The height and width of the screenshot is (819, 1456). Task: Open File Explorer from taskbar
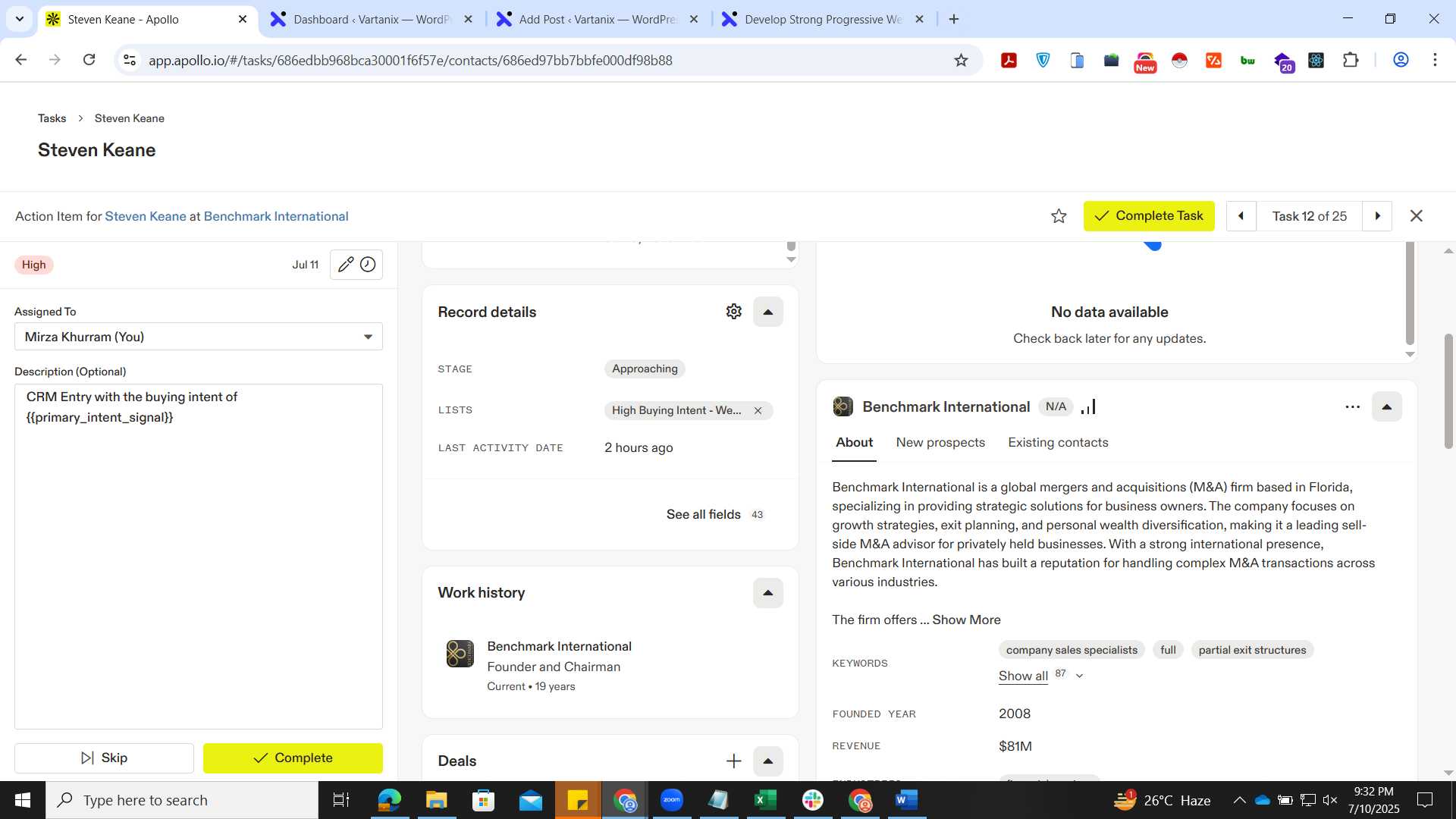pos(436,800)
